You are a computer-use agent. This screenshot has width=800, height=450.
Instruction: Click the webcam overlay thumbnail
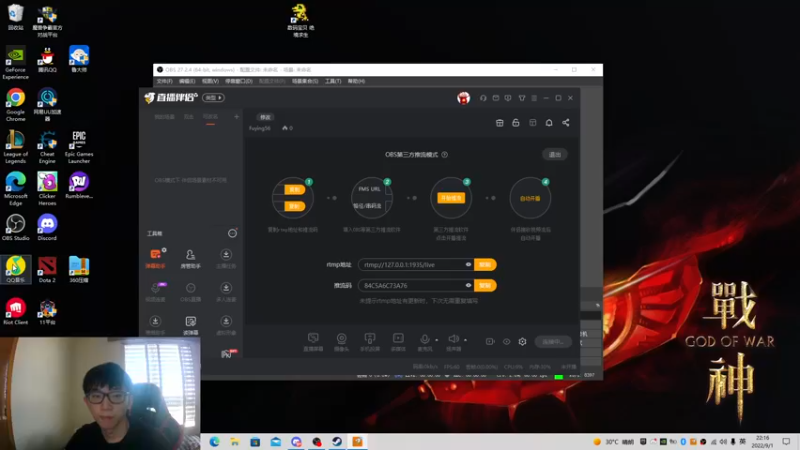pyautogui.click(x=100, y=393)
